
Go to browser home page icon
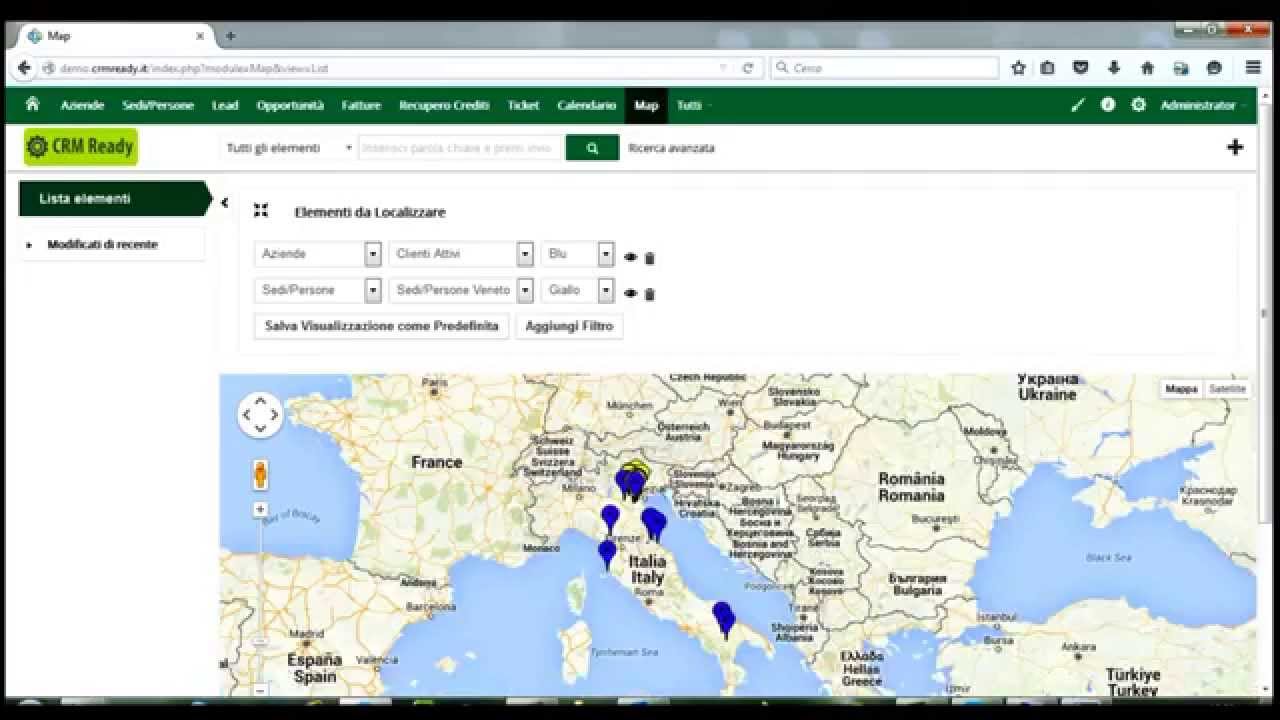point(1147,68)
